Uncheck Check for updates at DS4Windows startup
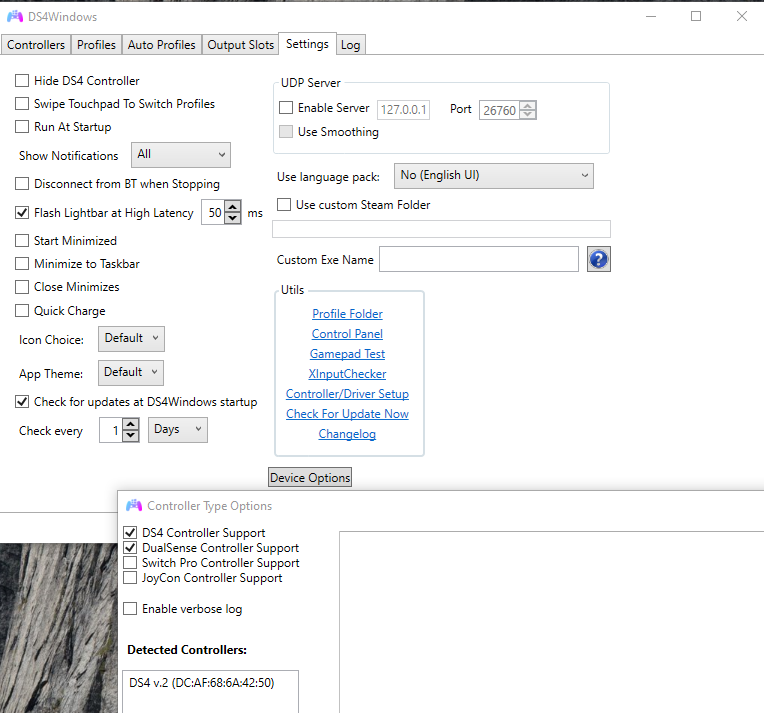 [22, 402]
